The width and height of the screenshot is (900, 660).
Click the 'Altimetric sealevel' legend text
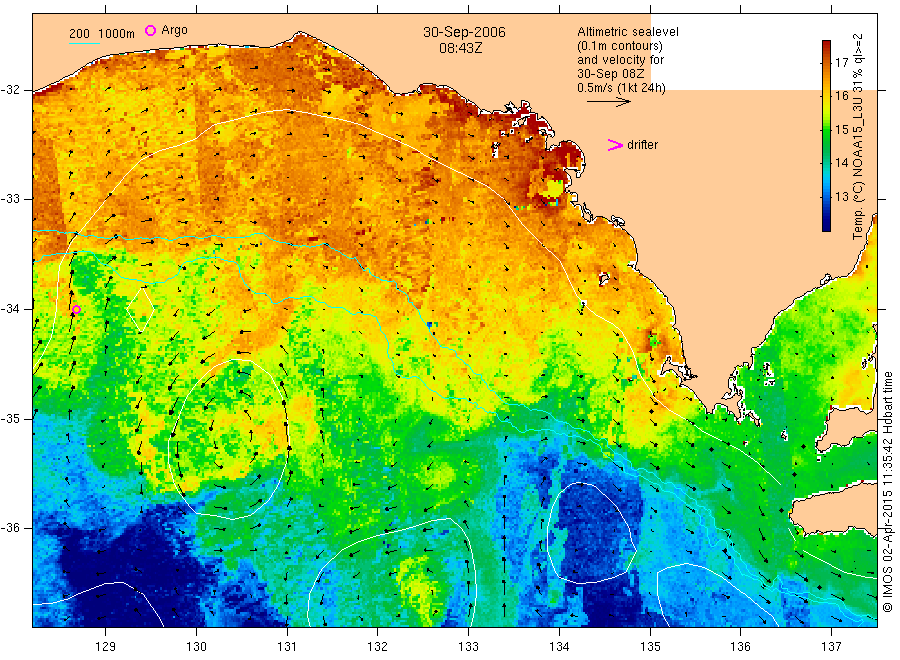(628, 32)
